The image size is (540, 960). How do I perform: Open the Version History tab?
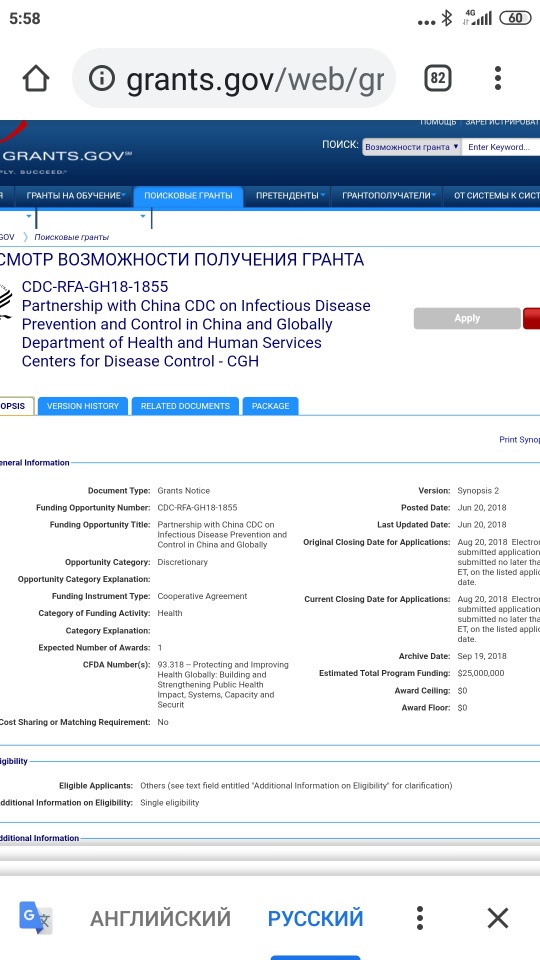point(83,406)
